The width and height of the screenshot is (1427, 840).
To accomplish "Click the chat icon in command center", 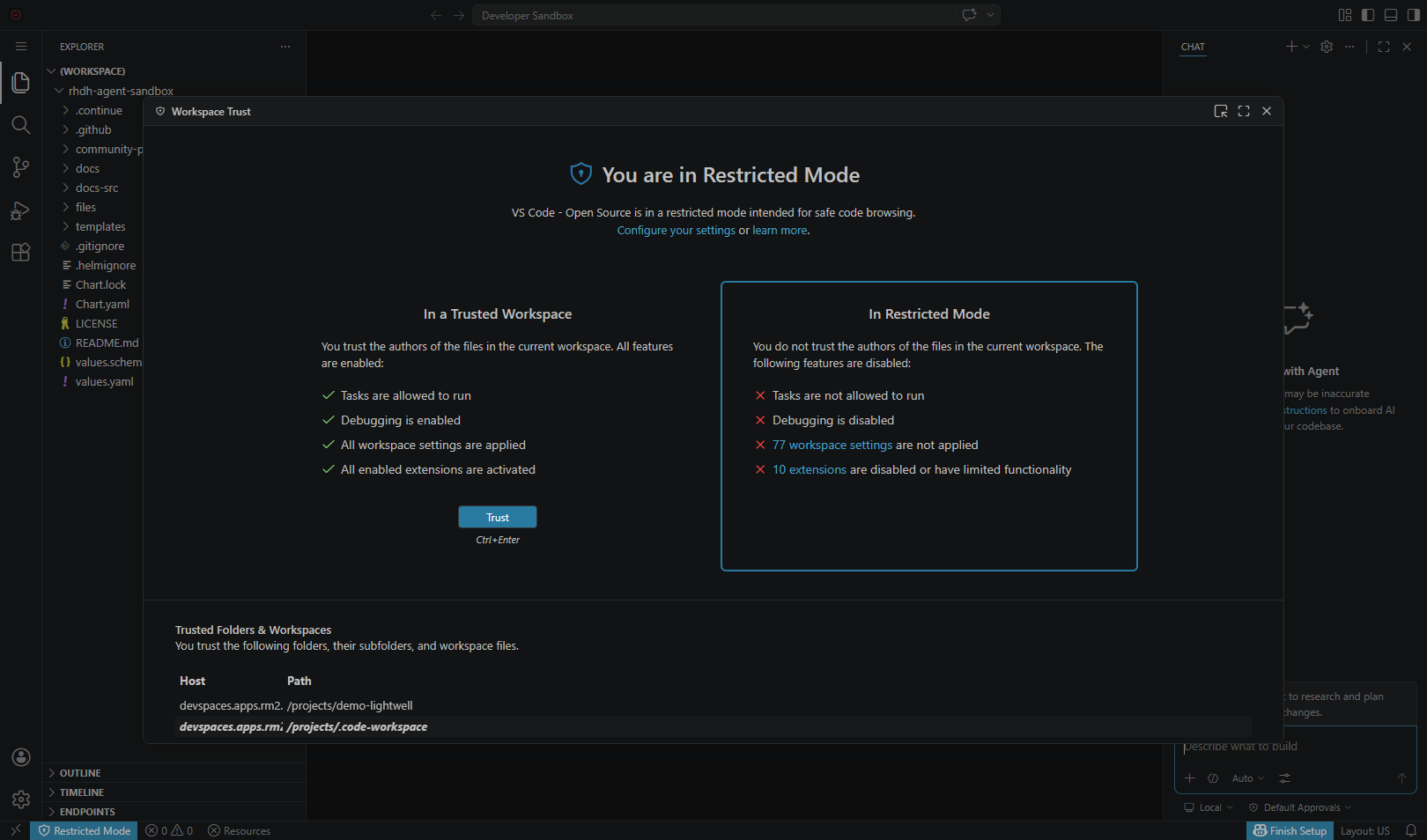I will point(970,15).
